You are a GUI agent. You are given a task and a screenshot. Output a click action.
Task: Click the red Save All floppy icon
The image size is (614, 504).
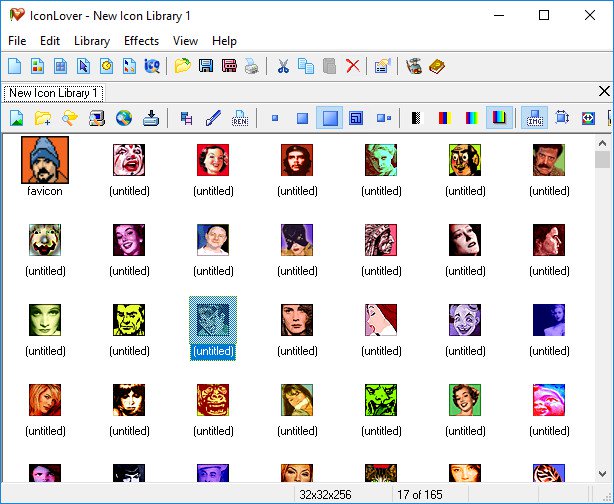229,66
